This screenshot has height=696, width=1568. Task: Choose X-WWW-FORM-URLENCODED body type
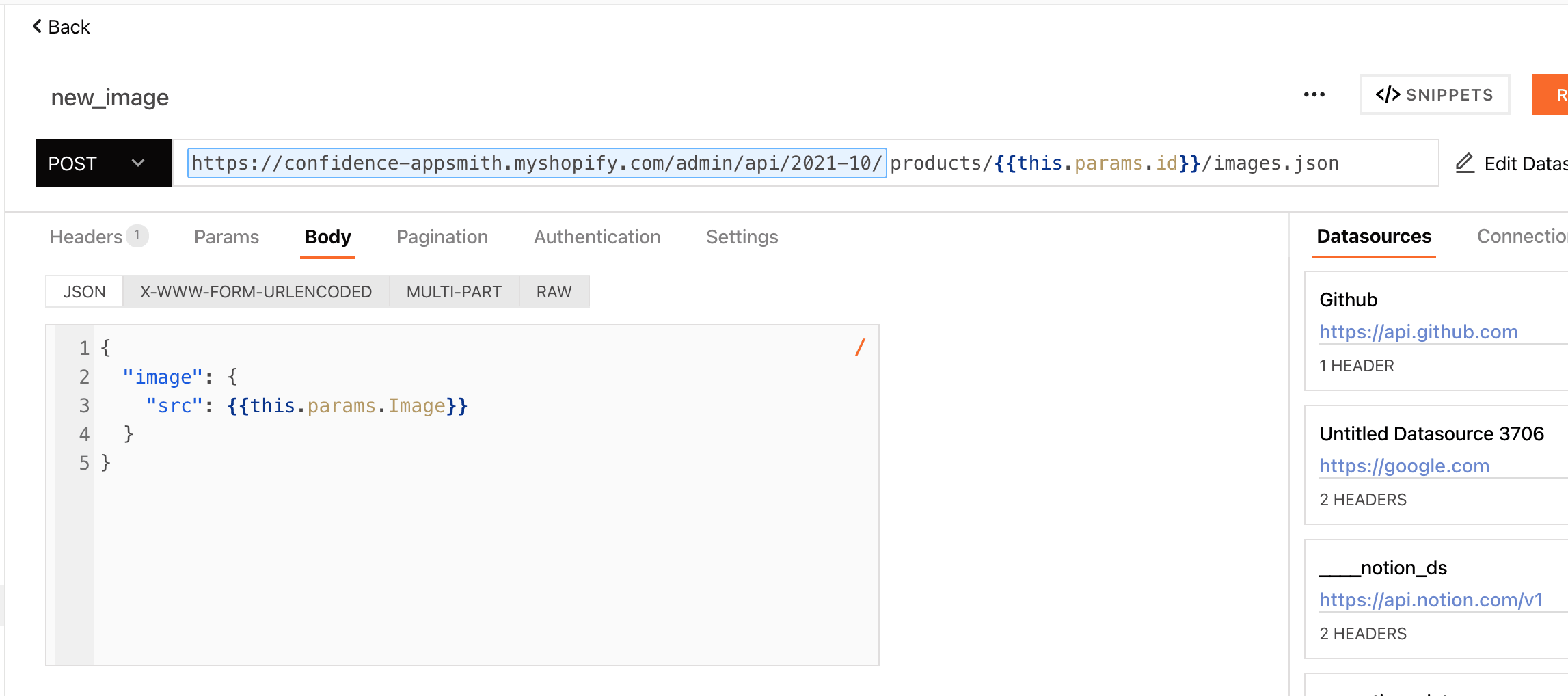coord(256,292)
